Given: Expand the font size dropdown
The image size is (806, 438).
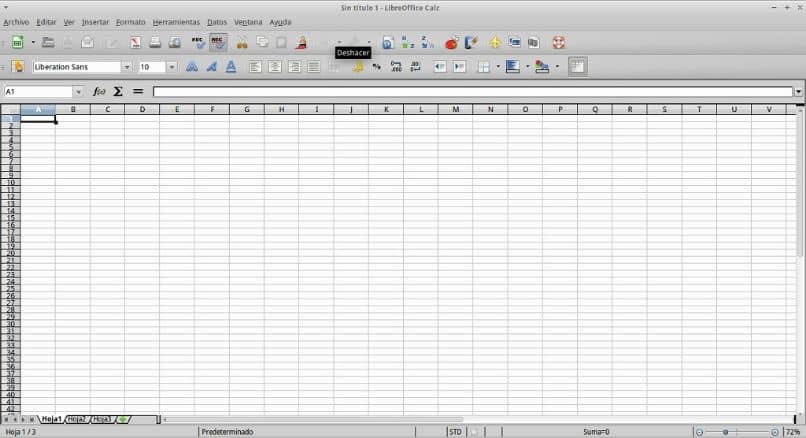Looking at the screenshot, I should point(172,67).
